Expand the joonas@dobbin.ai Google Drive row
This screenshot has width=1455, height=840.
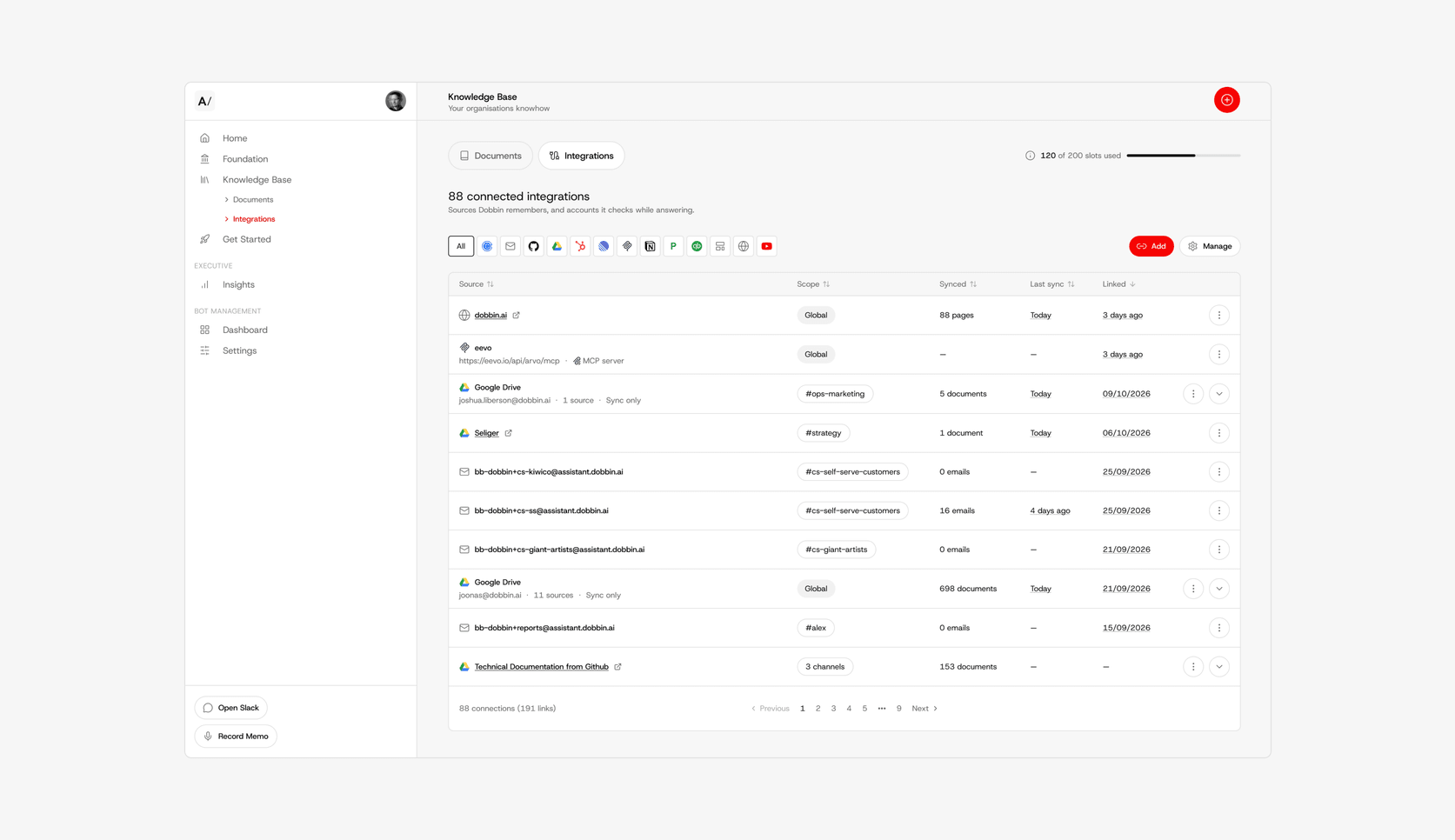coord(1219,589)
